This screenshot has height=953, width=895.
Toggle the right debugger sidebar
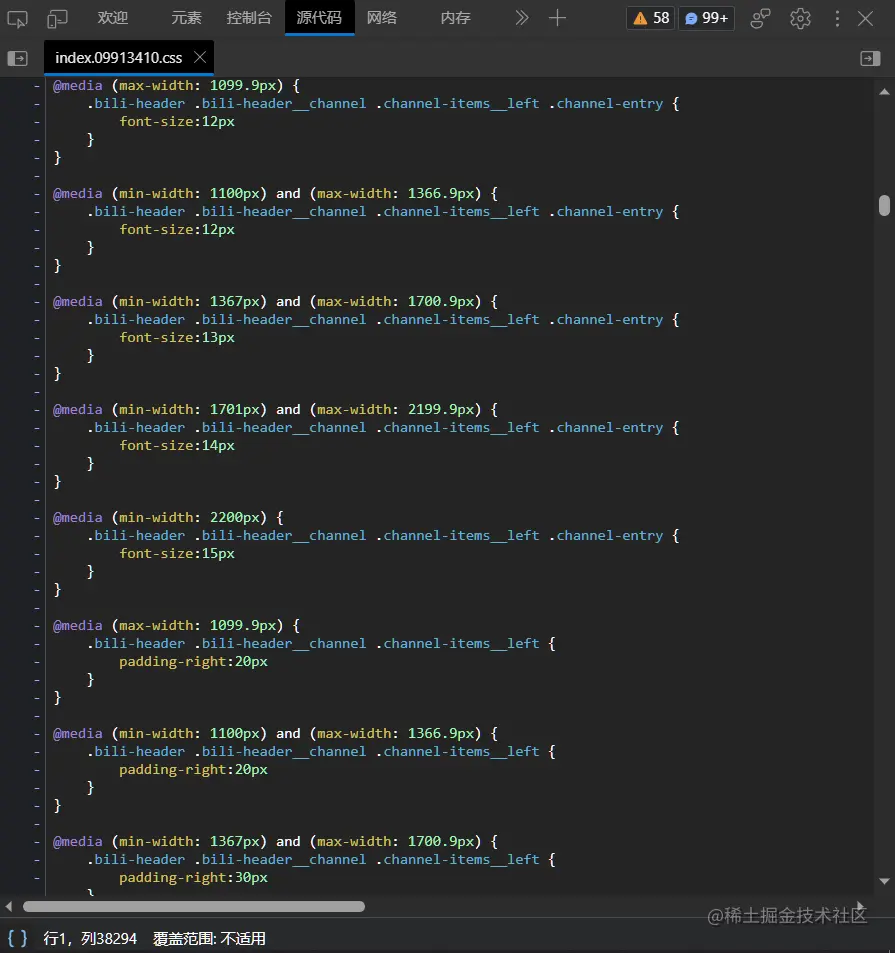(870, 58)
